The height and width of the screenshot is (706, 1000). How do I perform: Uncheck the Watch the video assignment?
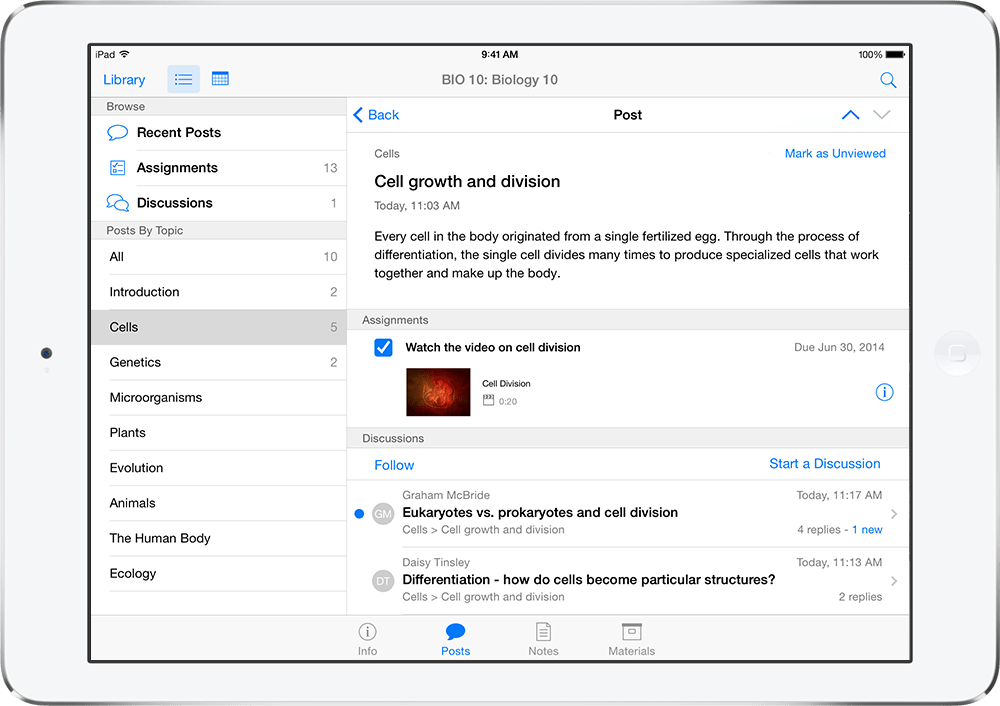point(383,348)
